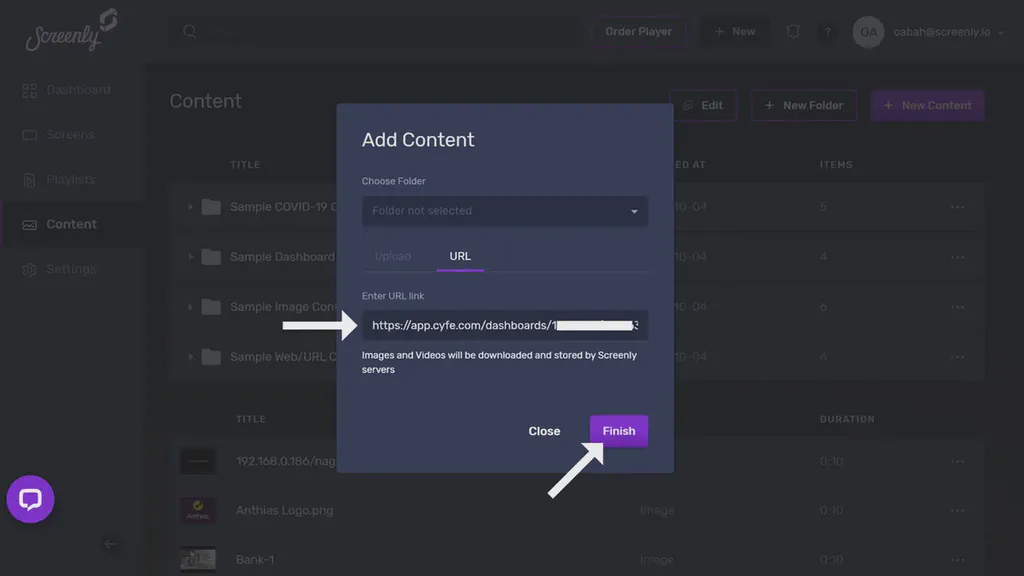
Task: Open the ellipsis menu for Anthias Logo.png
Action: pos(958,510)
